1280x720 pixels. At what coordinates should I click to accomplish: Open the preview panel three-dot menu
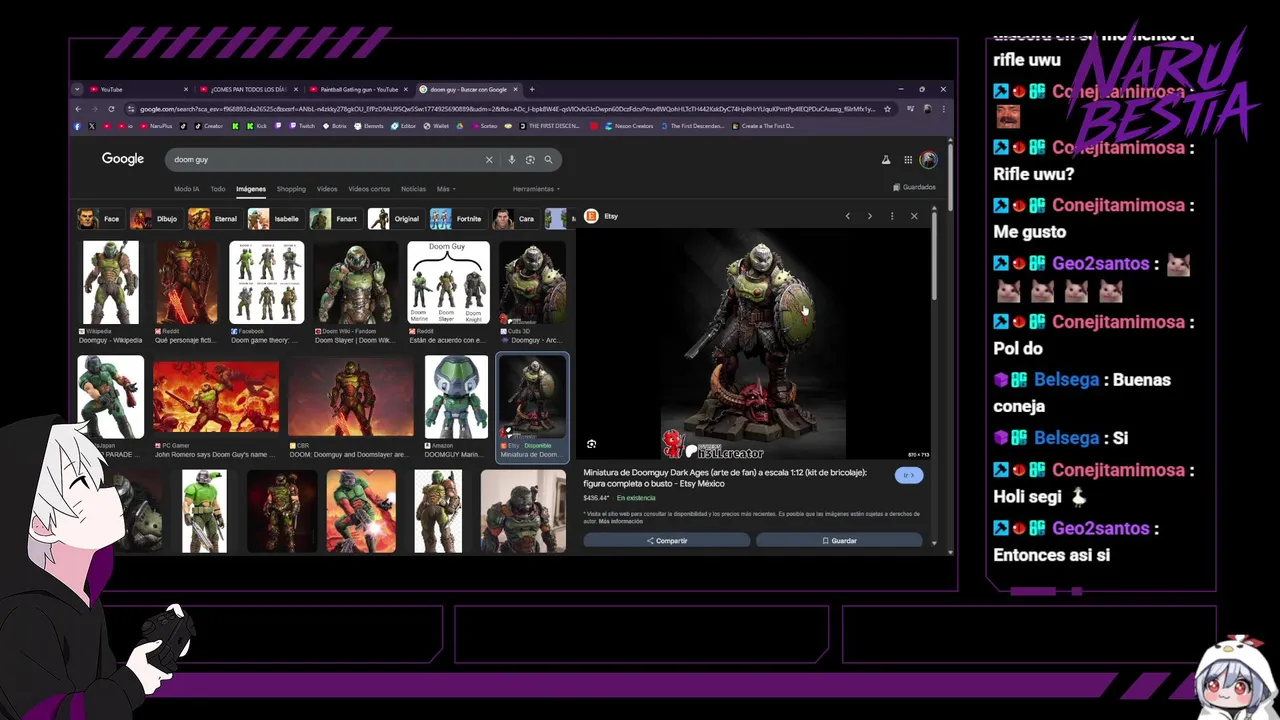pyautogui.click(x=892, y=216)
